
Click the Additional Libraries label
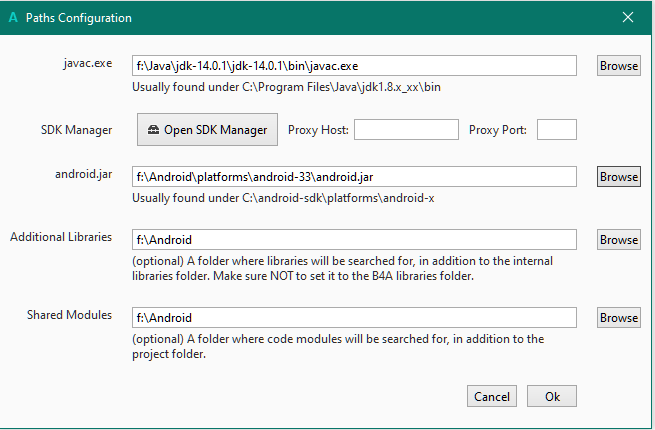(61, 237)
